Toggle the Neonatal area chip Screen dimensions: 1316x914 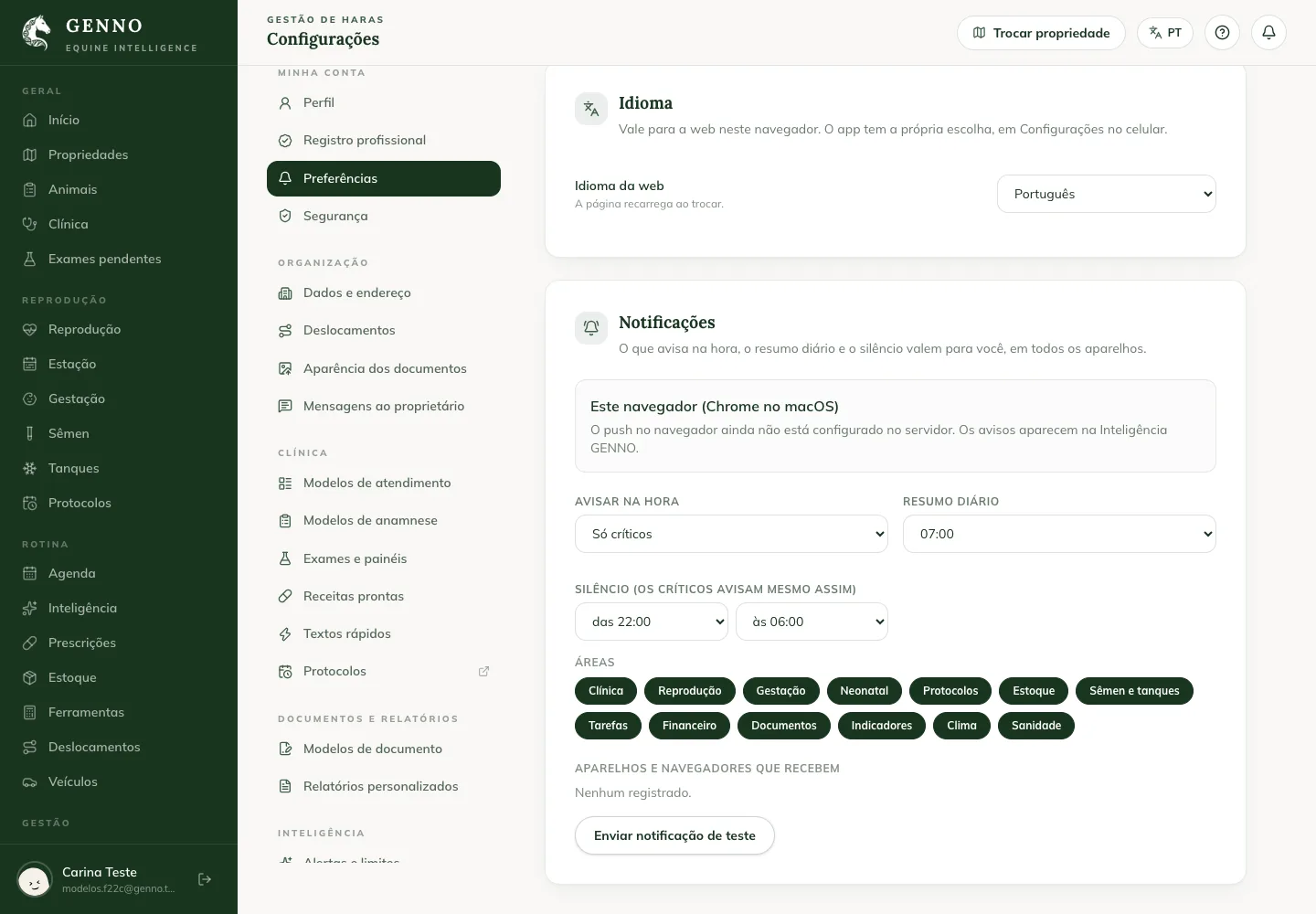pos(865,691)
